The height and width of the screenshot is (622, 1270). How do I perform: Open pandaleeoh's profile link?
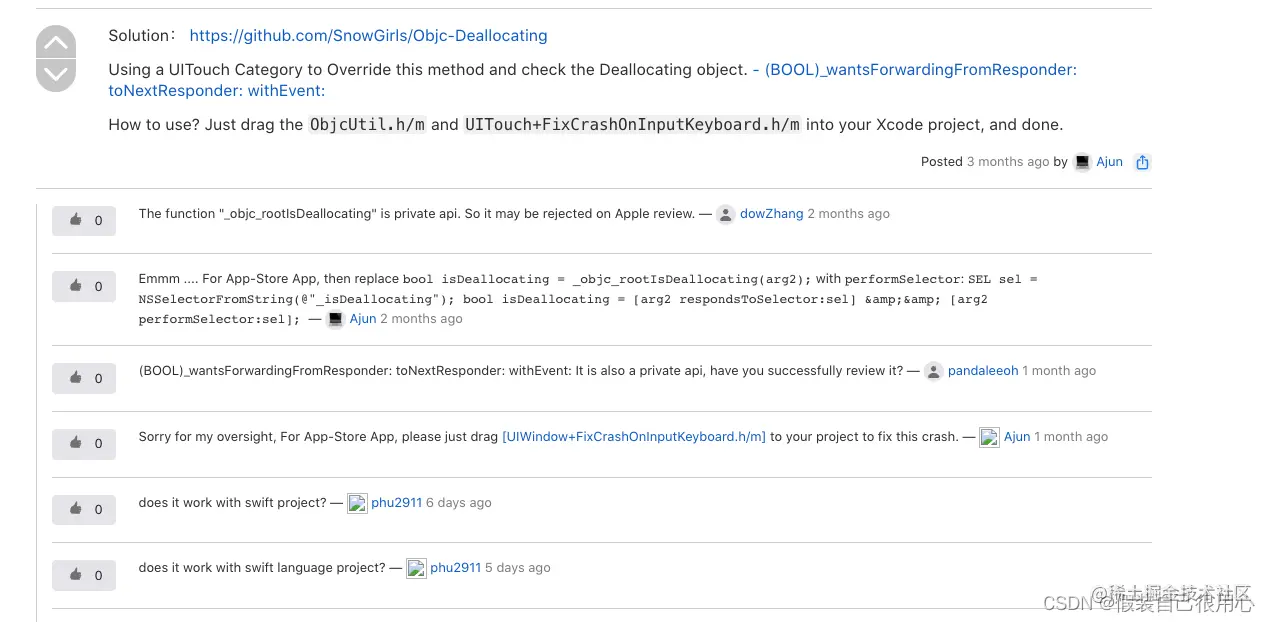click(983, 371)
